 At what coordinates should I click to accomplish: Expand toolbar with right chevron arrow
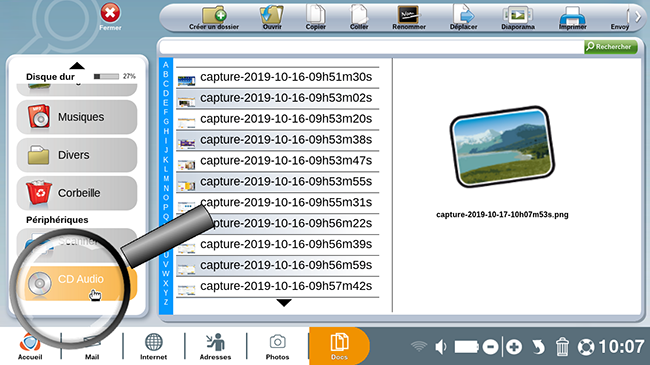click(x=638, y=17)
